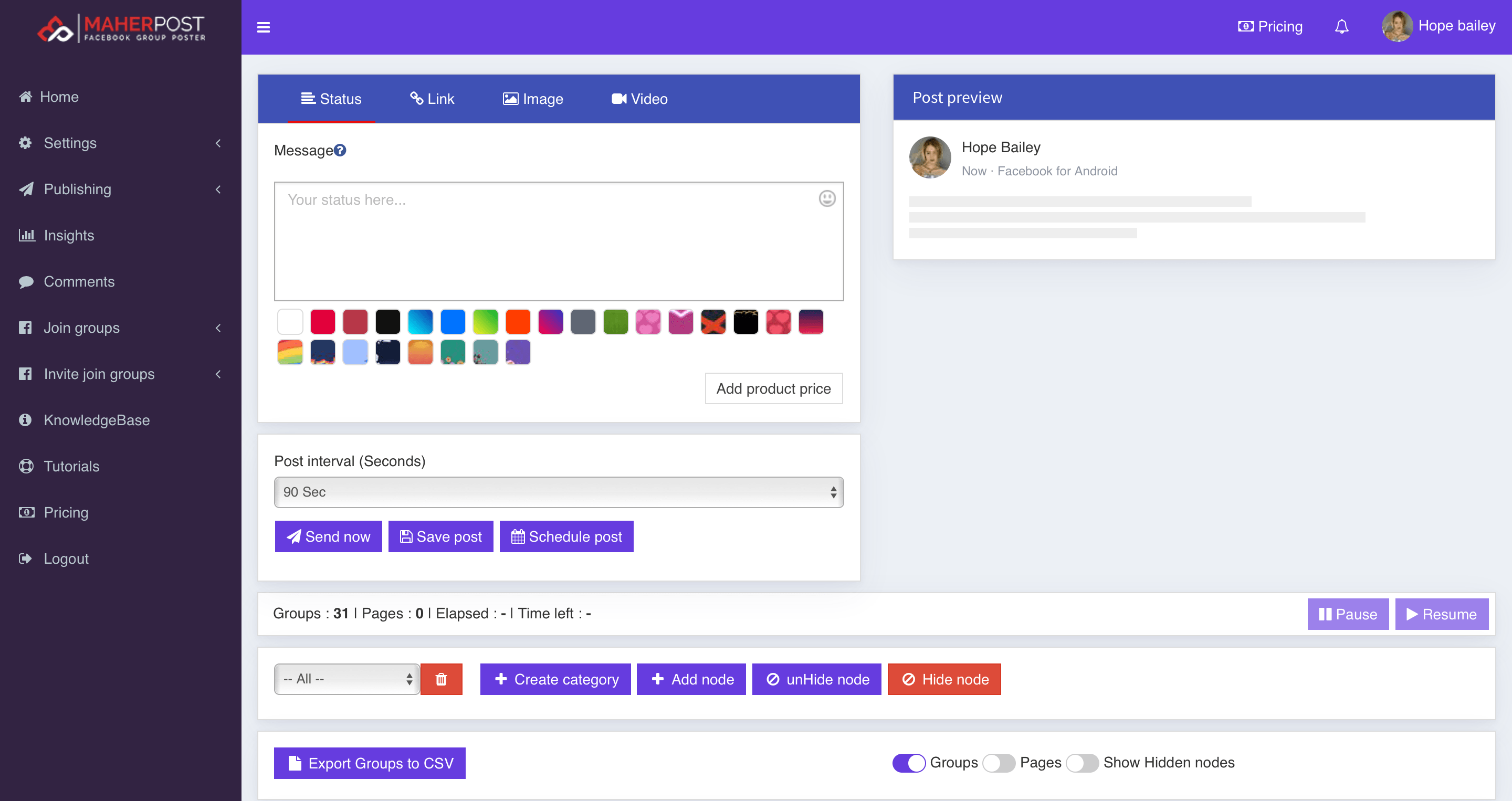1512x801 pixels.
Task: Click the status message input field
Action: [x=558, y=241]
